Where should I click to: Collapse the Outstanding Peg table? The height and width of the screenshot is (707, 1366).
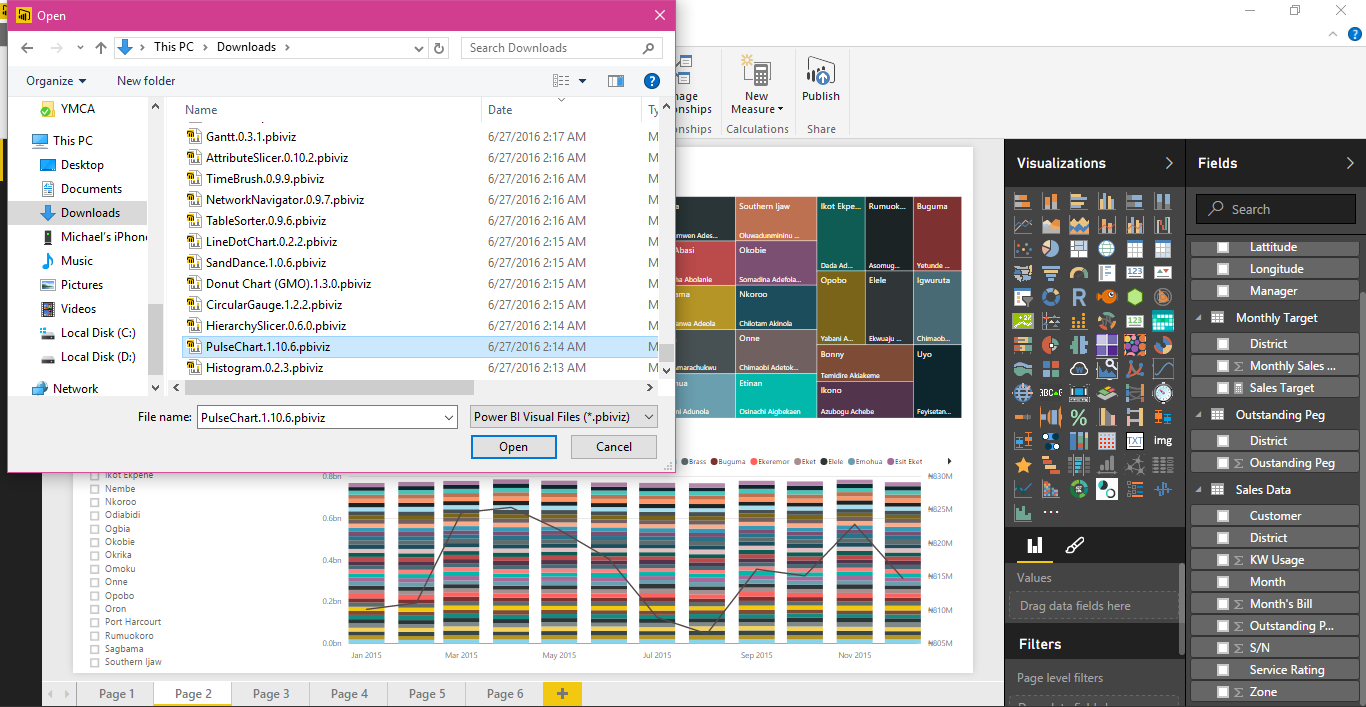point(1199,415)
